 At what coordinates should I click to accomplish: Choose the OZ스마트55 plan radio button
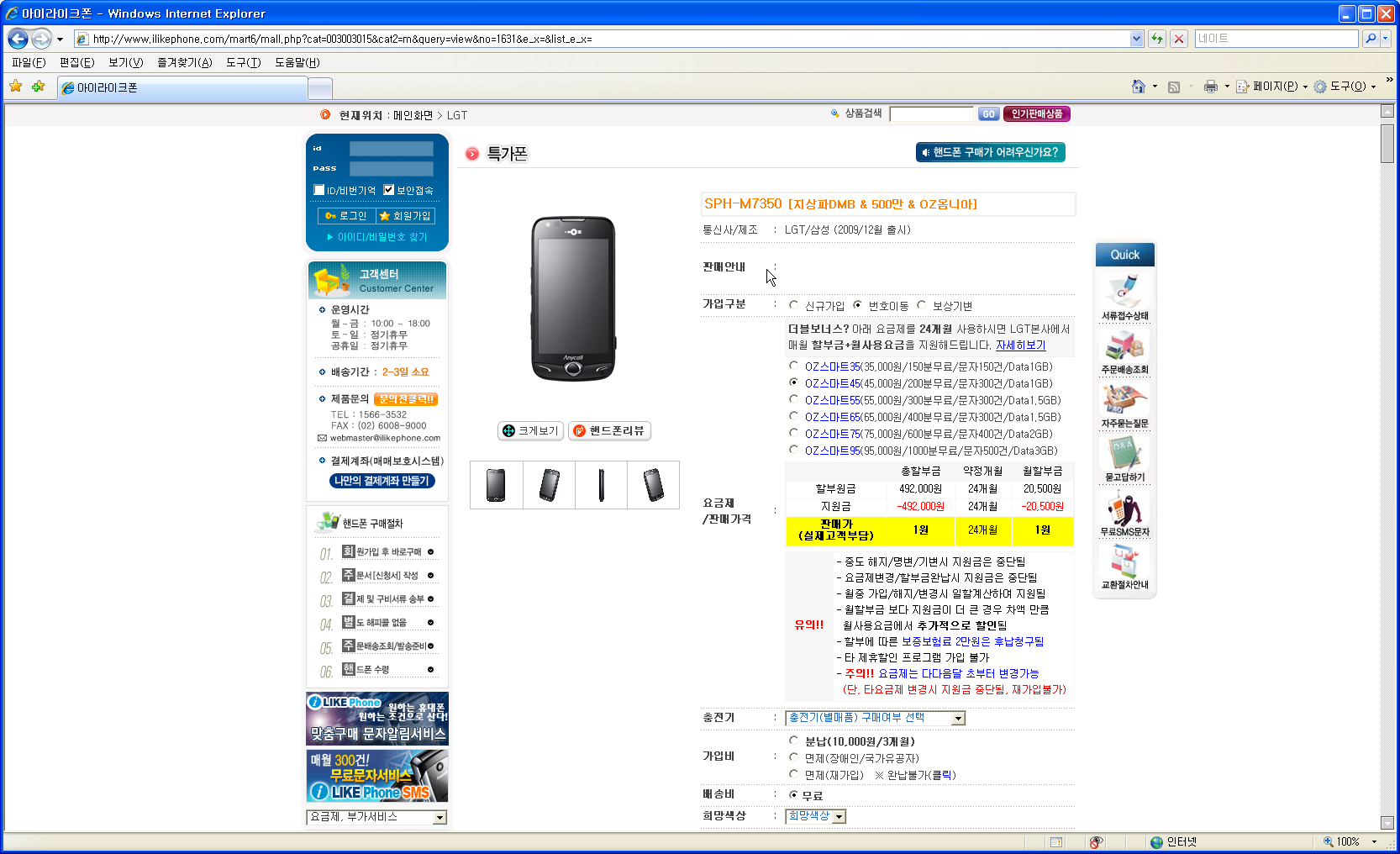793,399
